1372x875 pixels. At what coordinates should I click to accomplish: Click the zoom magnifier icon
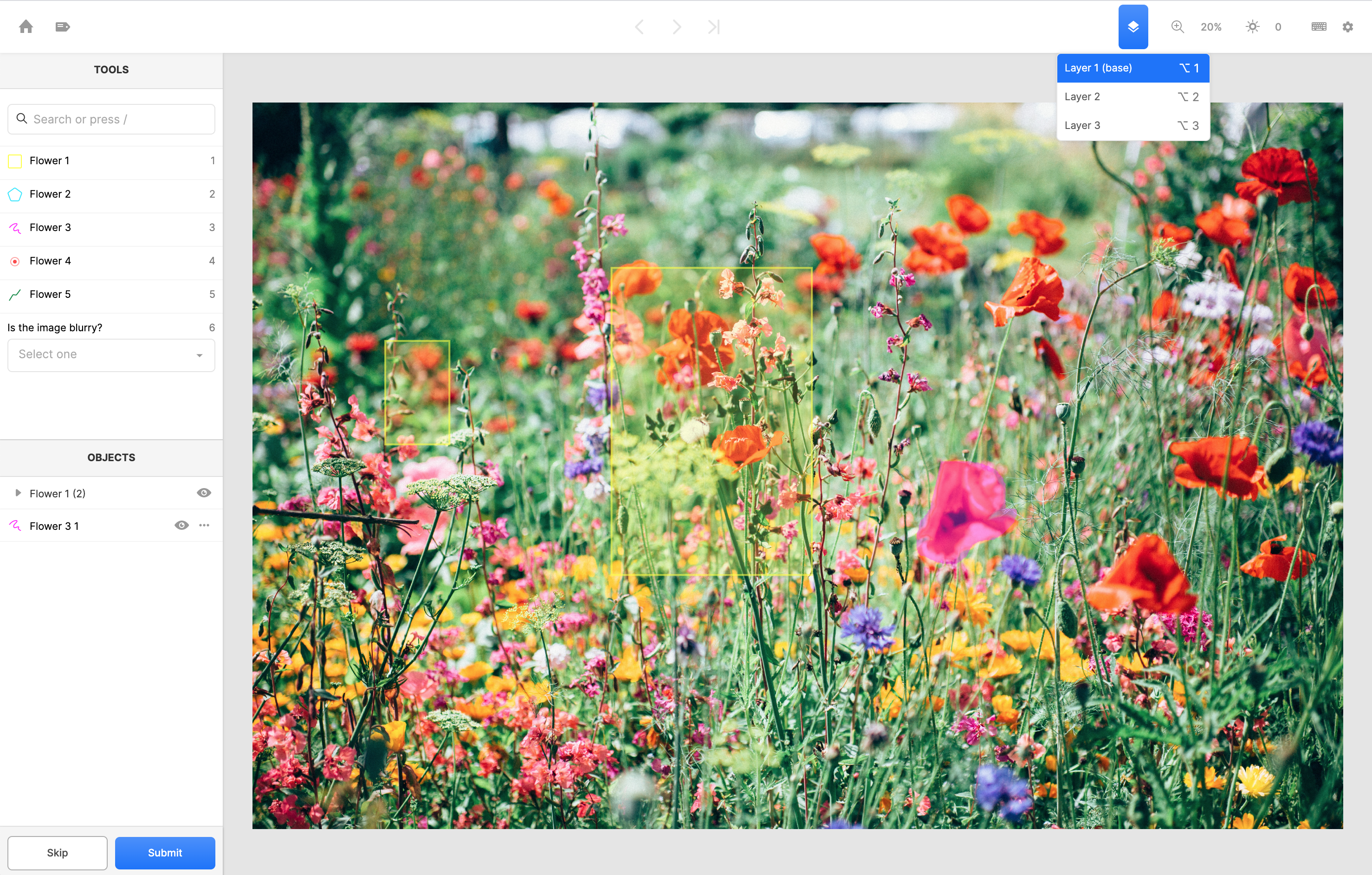pos(1177,27)
